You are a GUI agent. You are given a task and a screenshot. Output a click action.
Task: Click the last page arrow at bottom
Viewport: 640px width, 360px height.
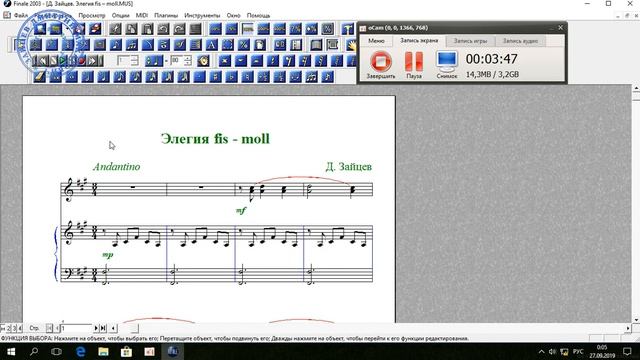(x=103, y=328)
